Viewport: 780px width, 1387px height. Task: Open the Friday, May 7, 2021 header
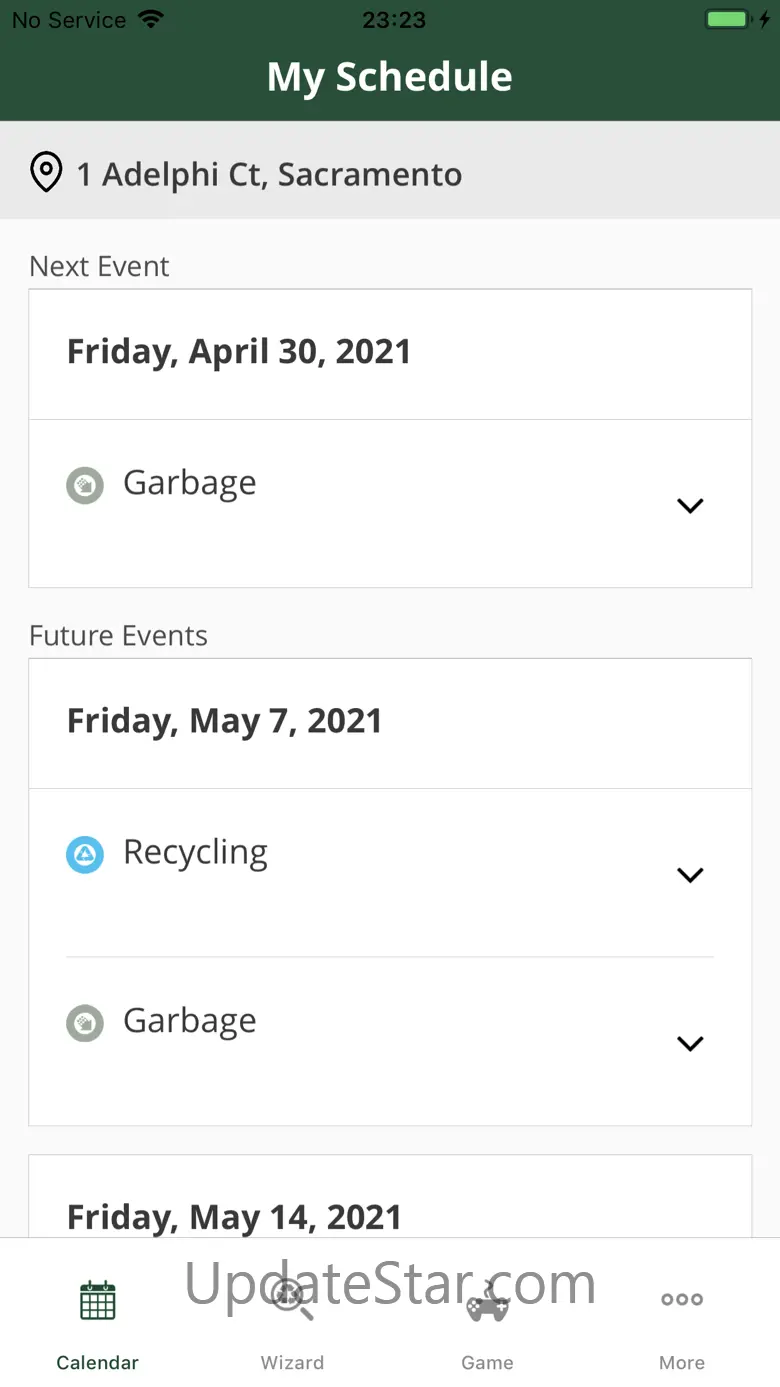point(225,721)
